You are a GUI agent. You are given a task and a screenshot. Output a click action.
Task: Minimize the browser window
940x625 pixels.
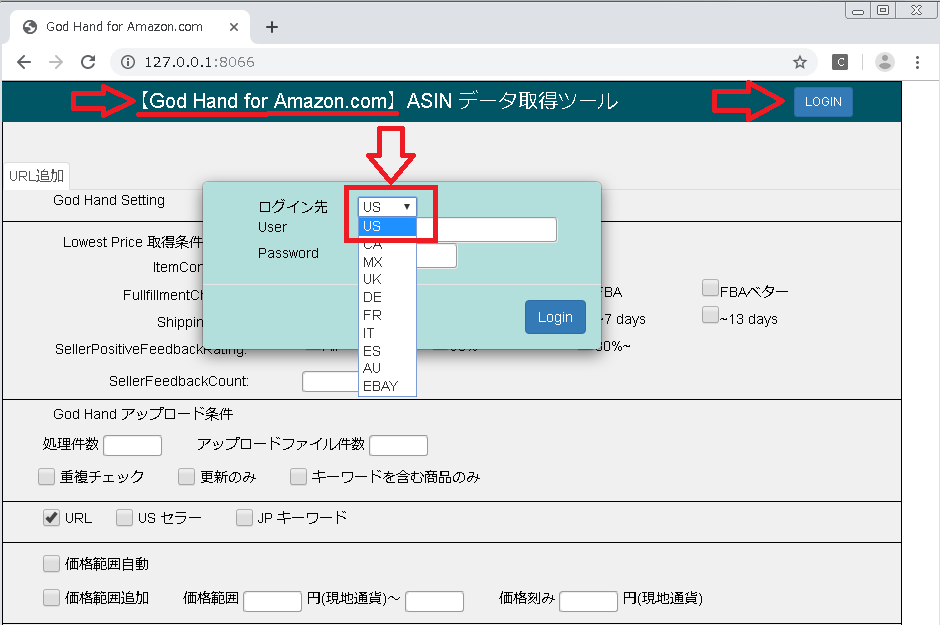tap(858, 10)
